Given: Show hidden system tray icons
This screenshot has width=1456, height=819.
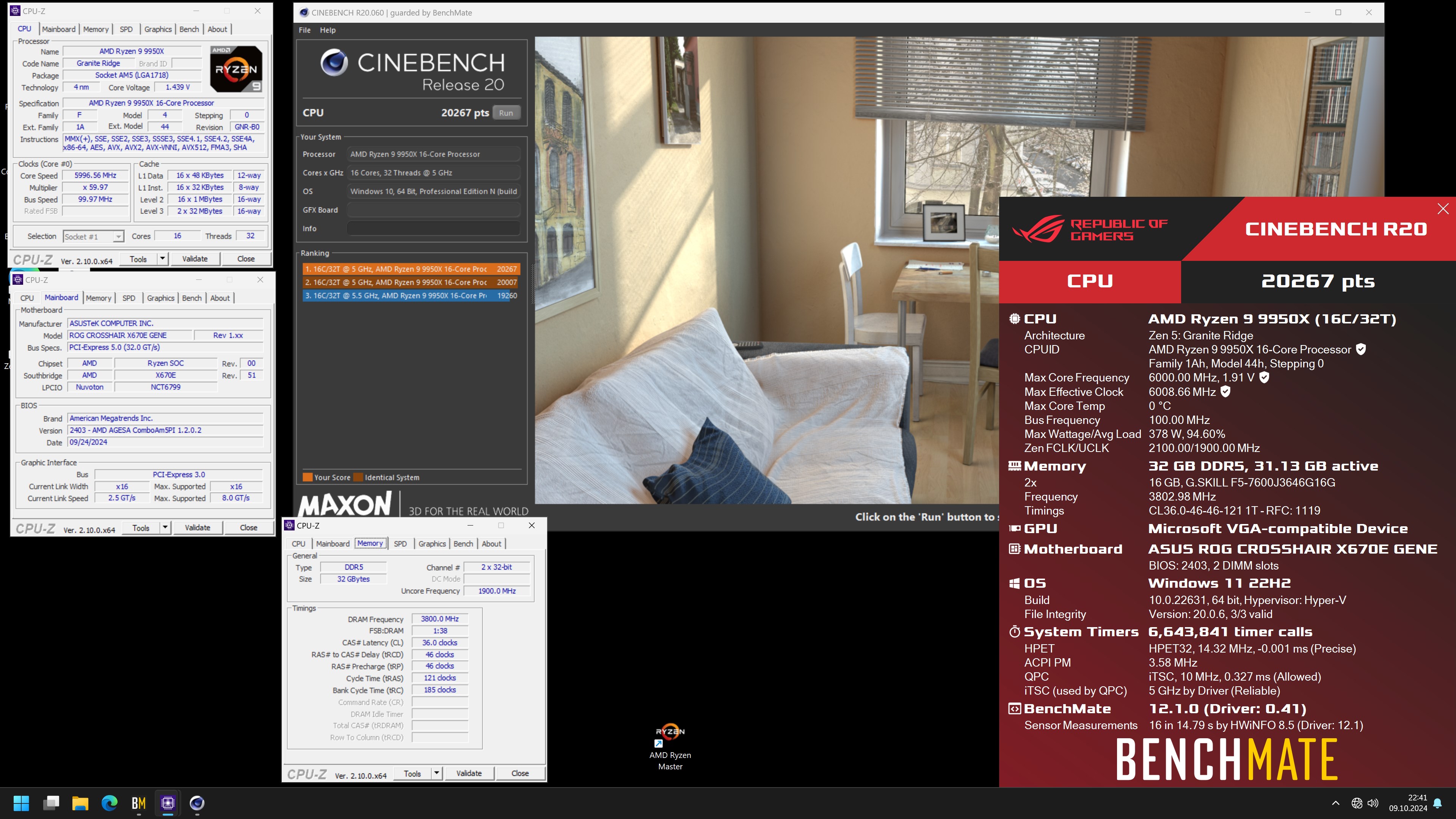Looking at the screenshot, I should tap(1335, 803).
